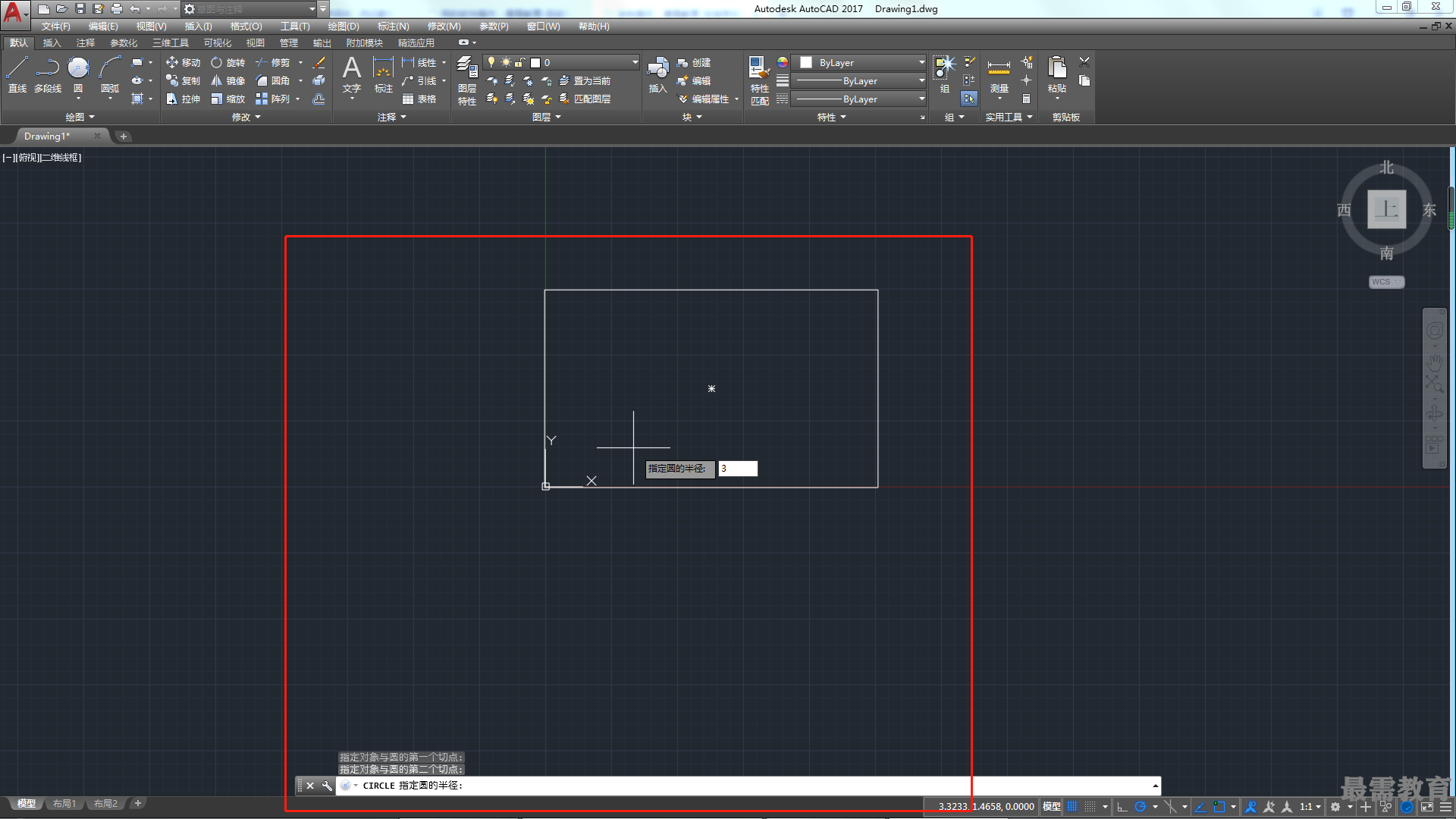The image size is (1456, 819).
Task: Click the quick calculator icon
Action: tap(1026, 99)
